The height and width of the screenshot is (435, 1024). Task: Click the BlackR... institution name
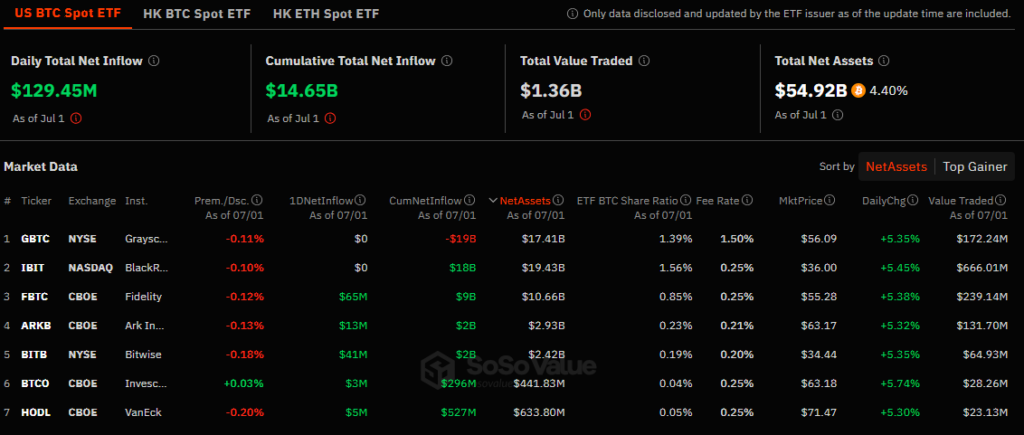[x=146, y=268]
